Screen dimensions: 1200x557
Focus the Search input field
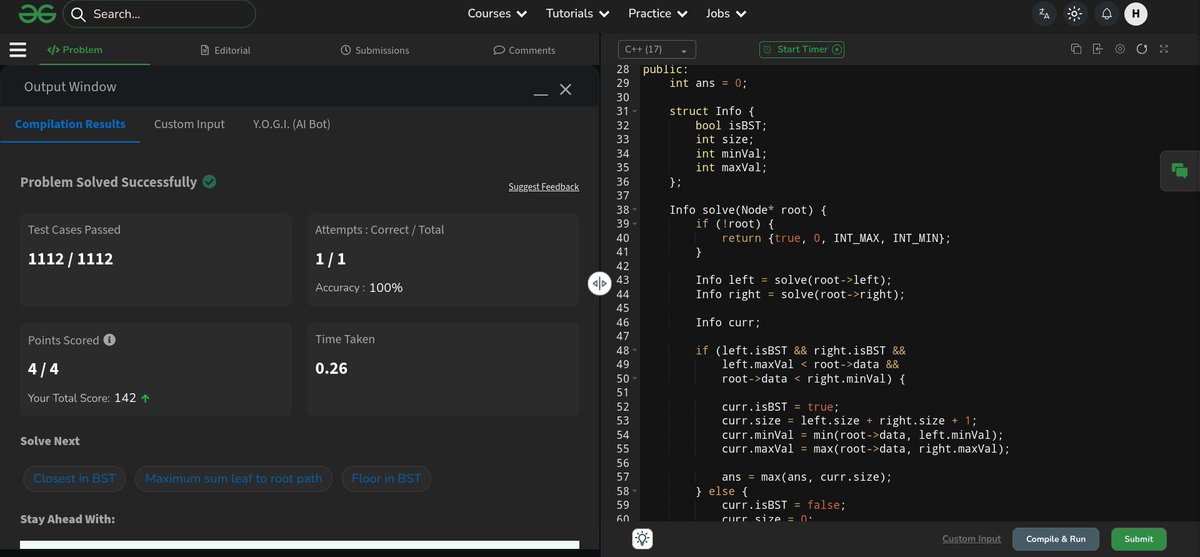(x=160, y=14)
